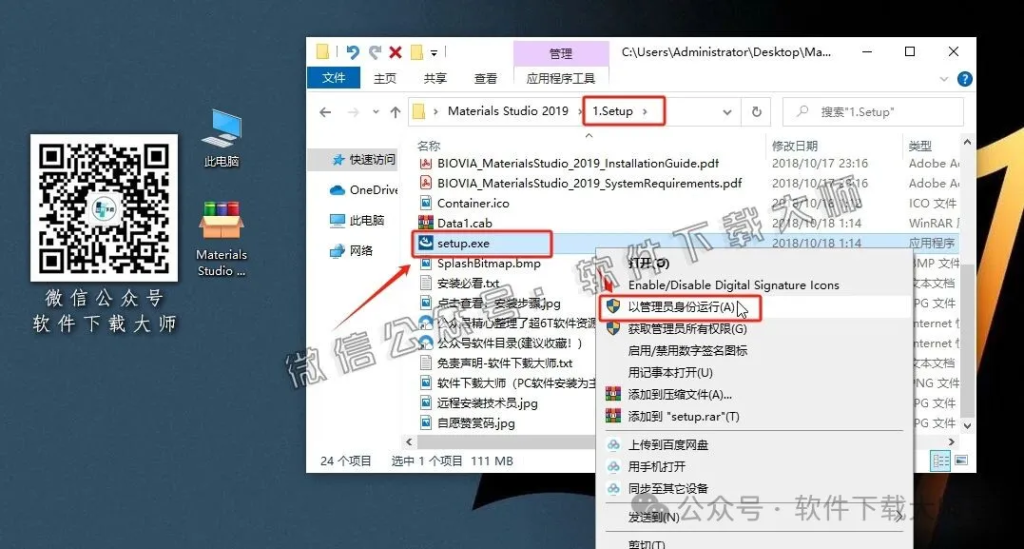
Task: Choose 获取管理员所有权限(G)
Action: point(687,328)
